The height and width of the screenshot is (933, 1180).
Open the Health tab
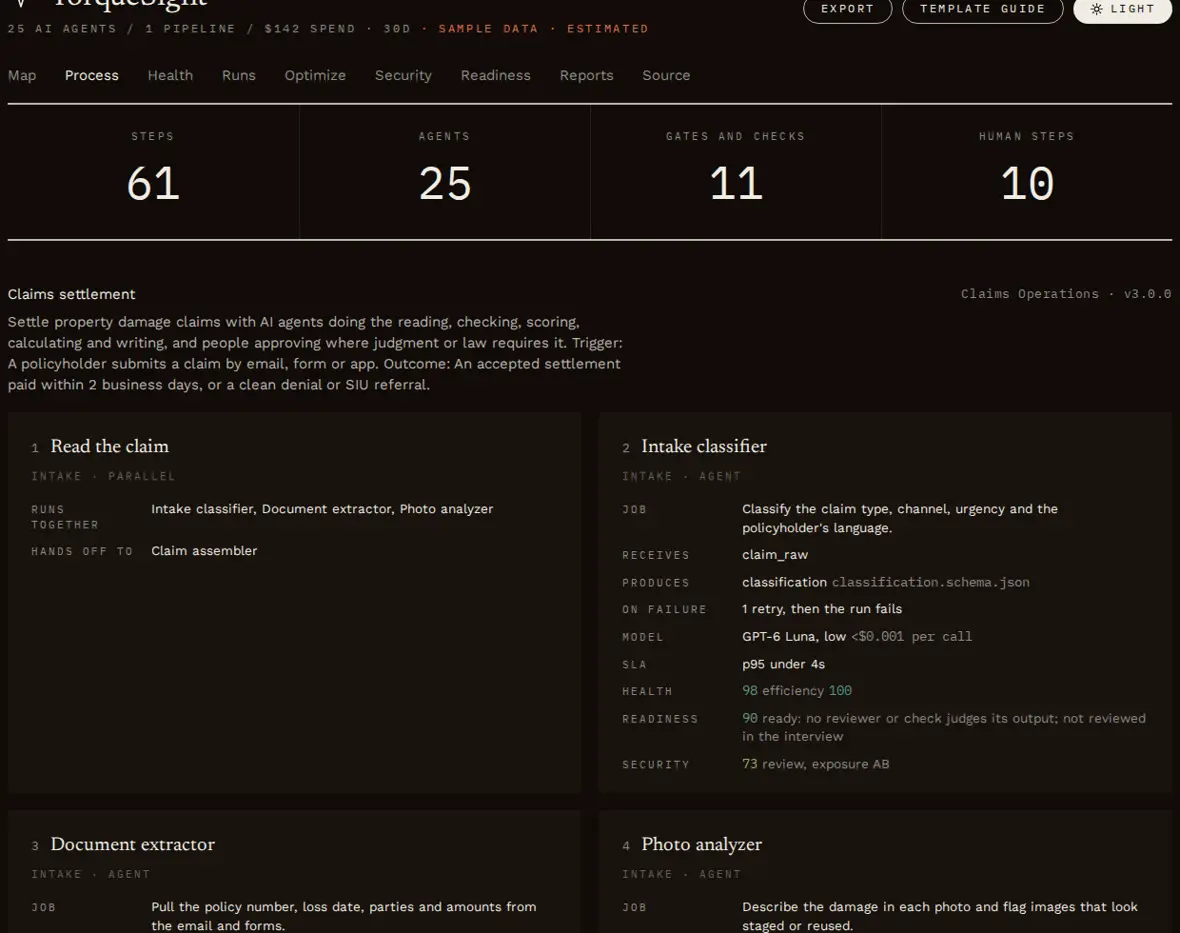click(x=170, y=75)
